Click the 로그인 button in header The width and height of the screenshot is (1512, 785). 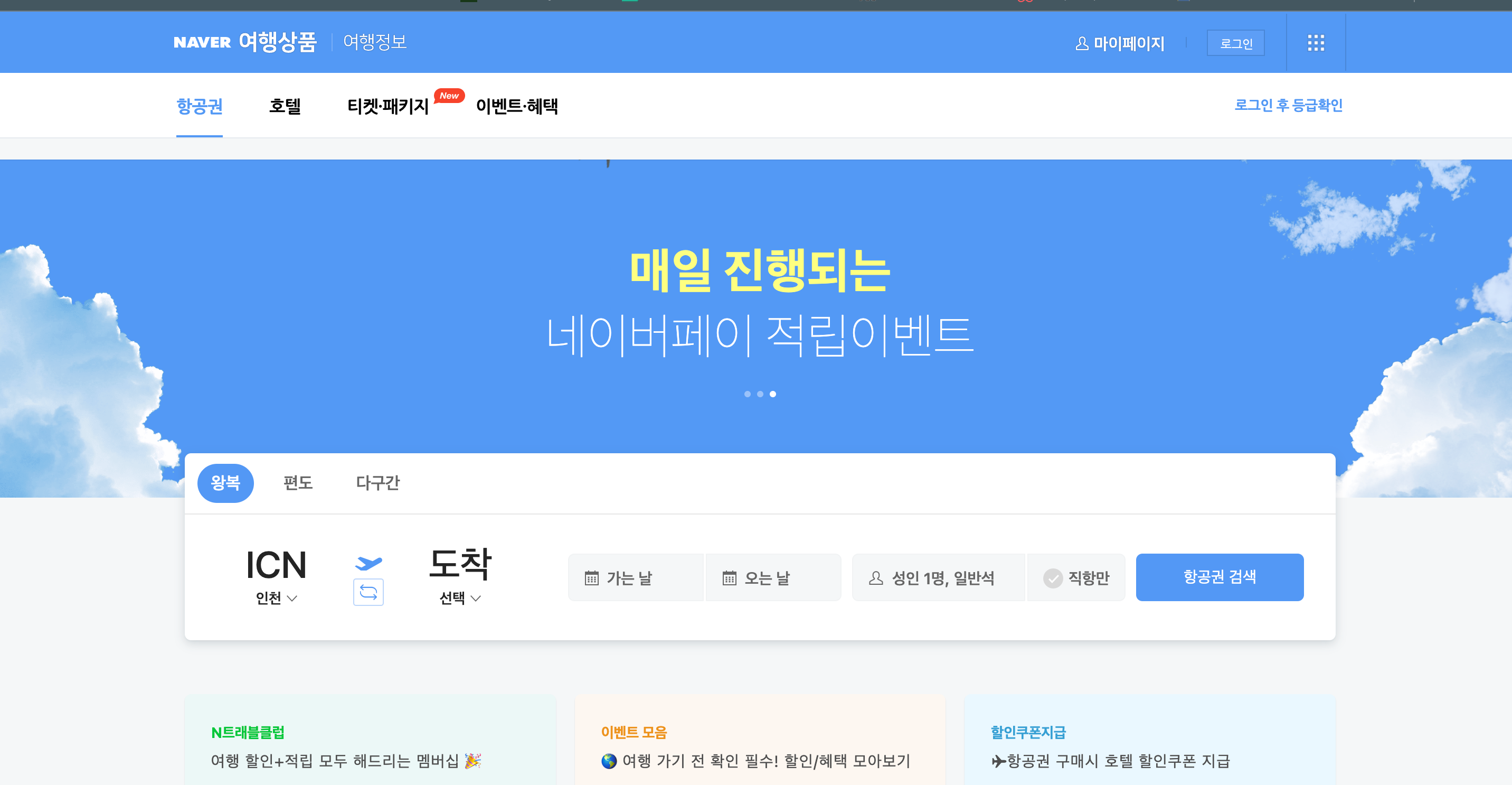coord(1235,43)
